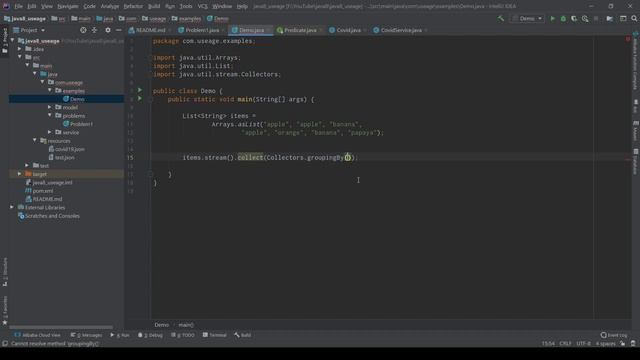640x360 pixels.
Task: Open the Event Log in status bar
Action: tap(614, 335)
